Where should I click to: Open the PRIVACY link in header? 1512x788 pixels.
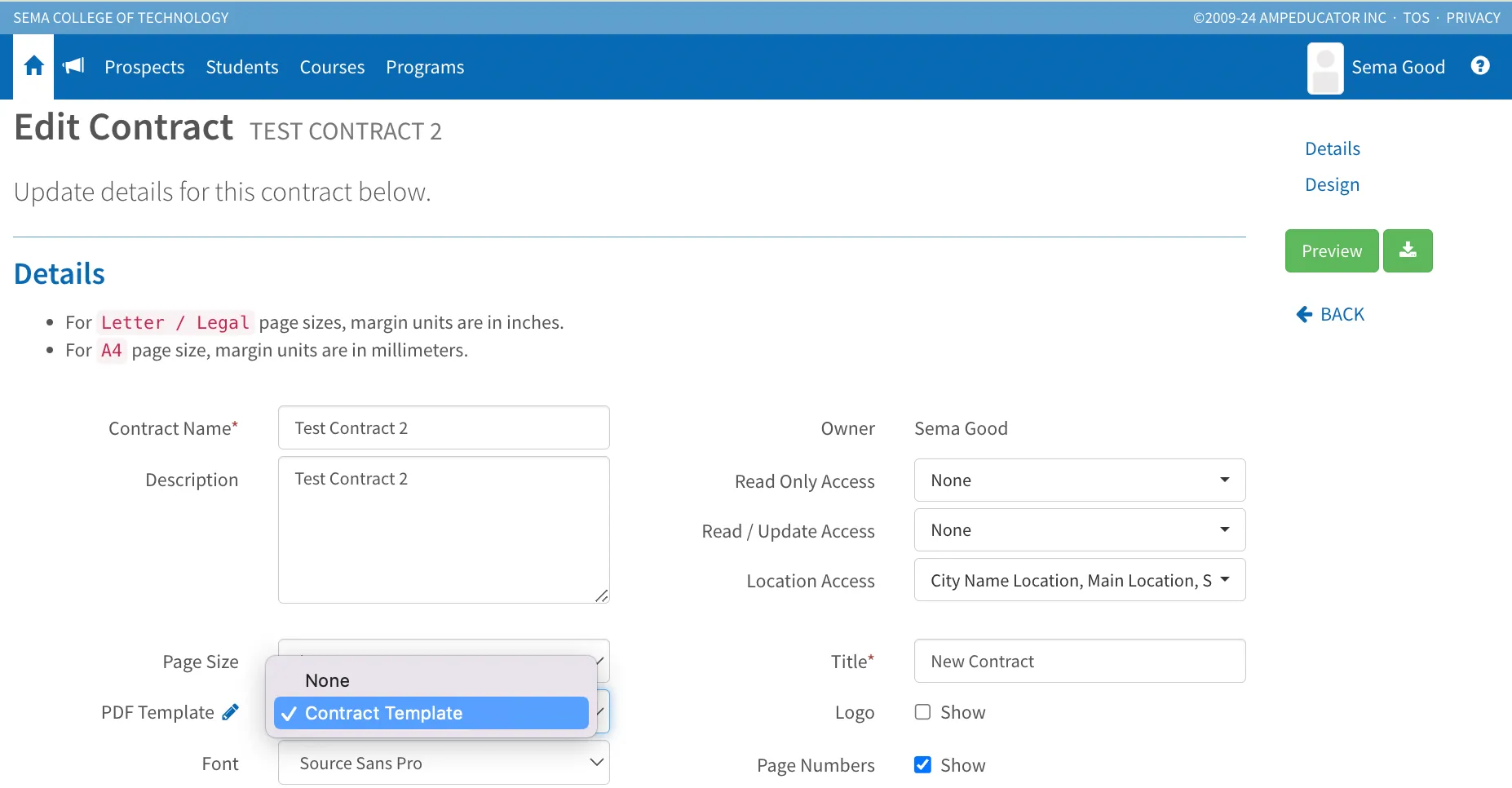(1473, 18)
